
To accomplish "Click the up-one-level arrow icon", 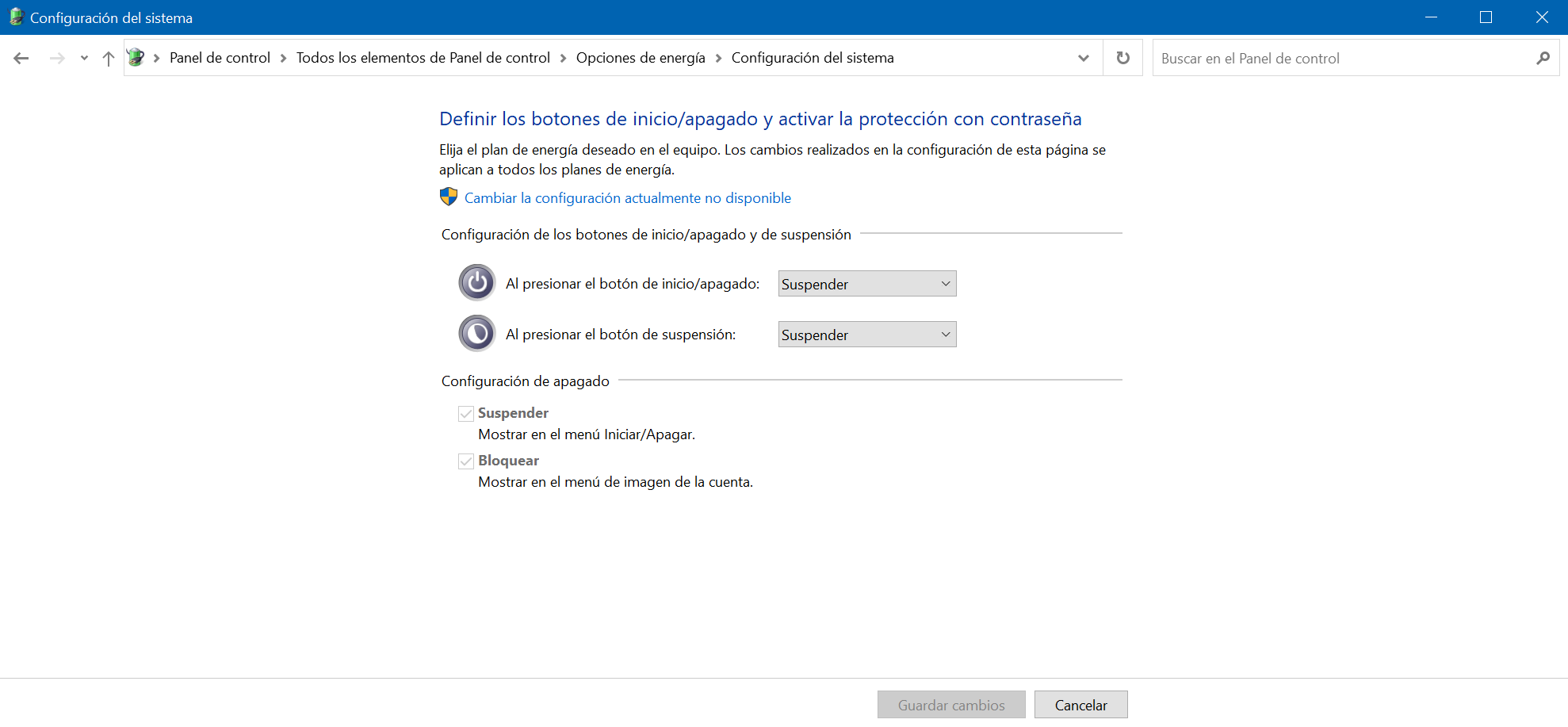I will coord(109,58).
